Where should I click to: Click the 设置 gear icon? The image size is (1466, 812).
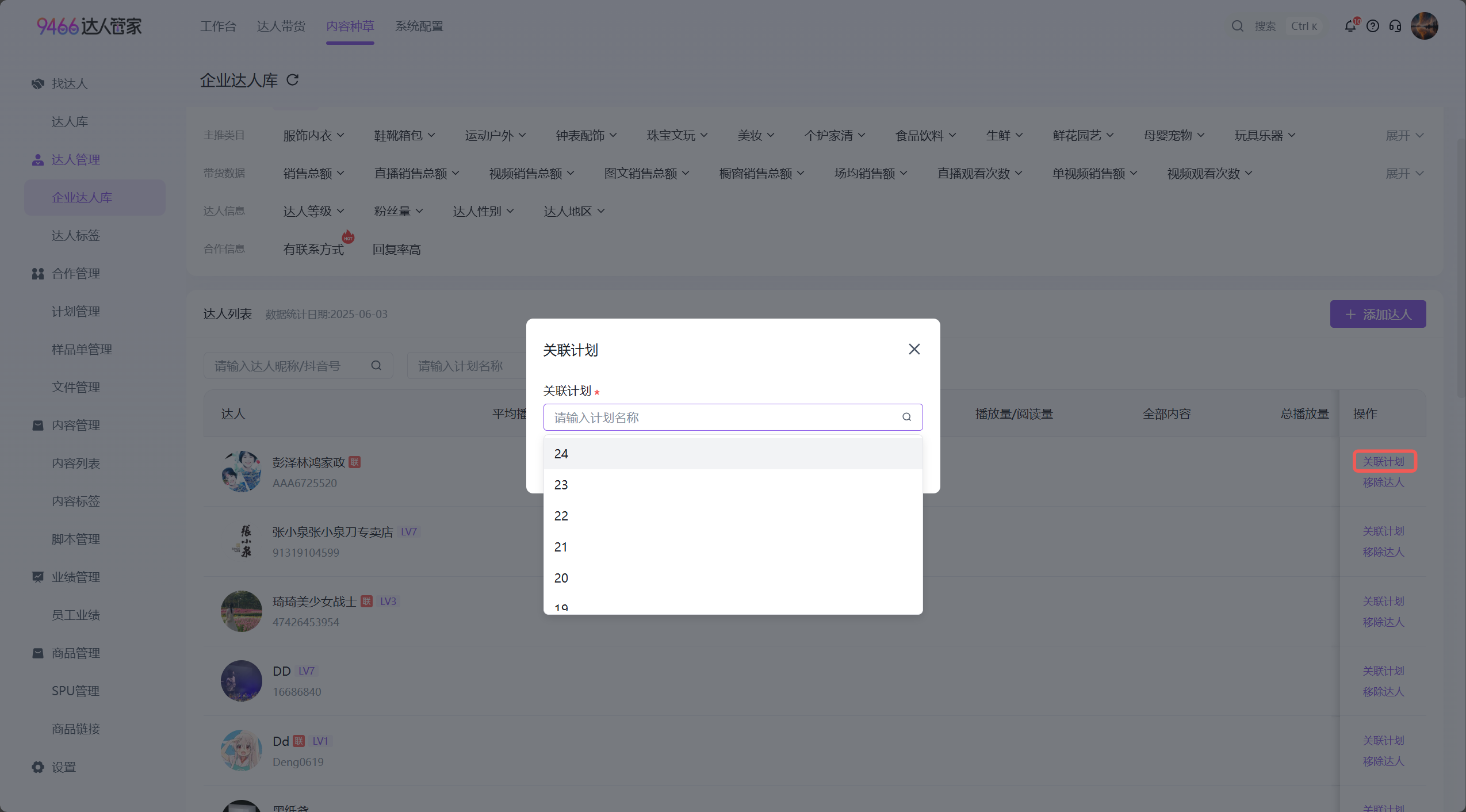[x=38, y=767]
